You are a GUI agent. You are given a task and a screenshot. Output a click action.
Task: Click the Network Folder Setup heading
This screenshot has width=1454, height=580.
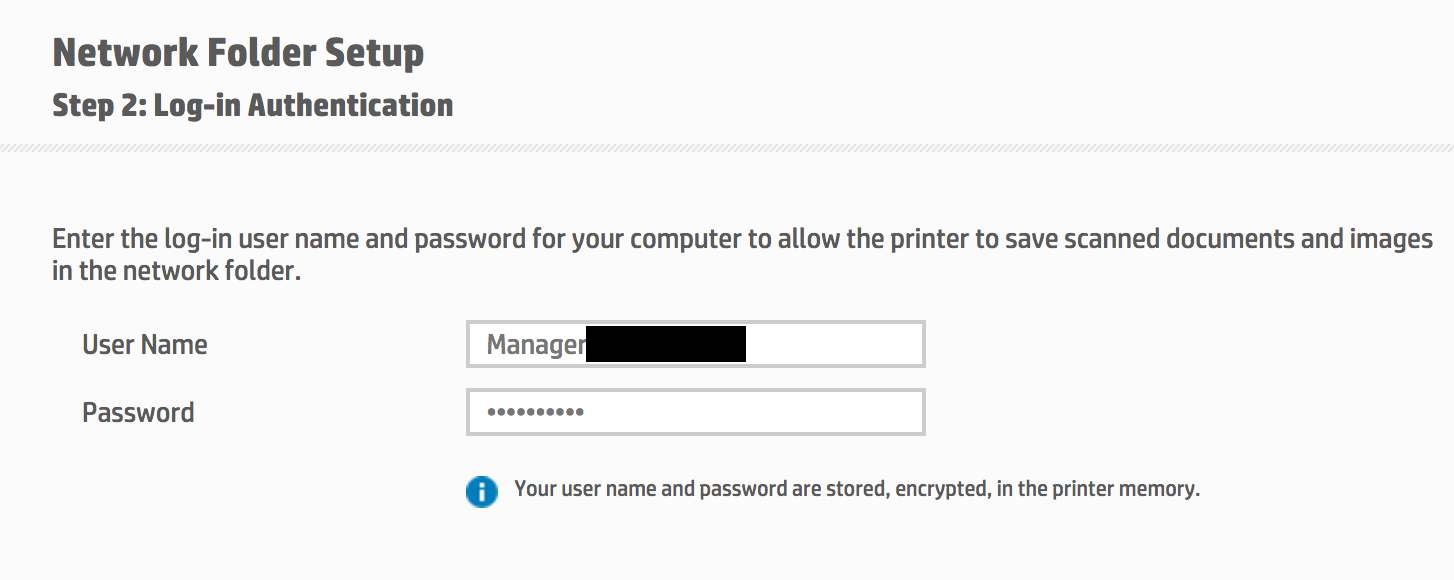click(238, 52)
